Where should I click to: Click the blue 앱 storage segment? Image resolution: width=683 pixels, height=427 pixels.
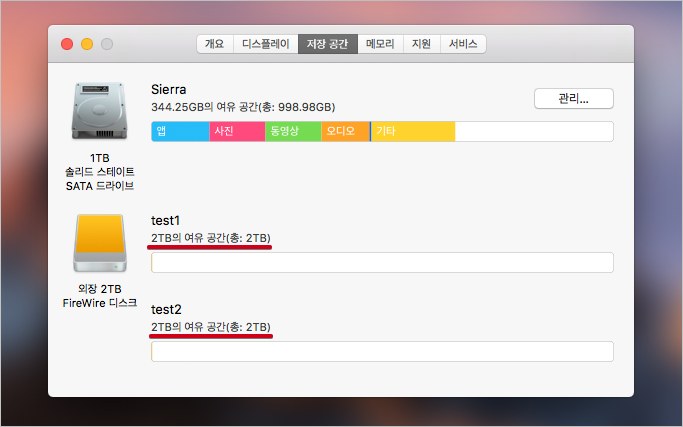(x=180, y=132)
